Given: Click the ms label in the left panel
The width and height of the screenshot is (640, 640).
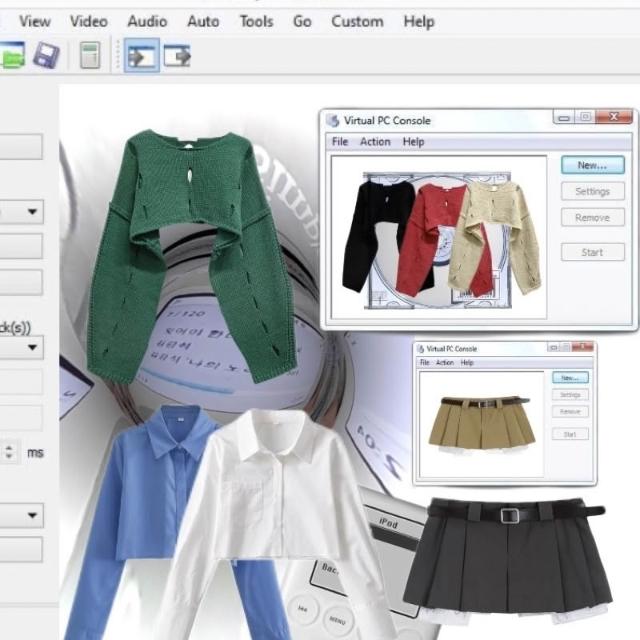Looking at the screenshot, I should click(x=35, y=453).
